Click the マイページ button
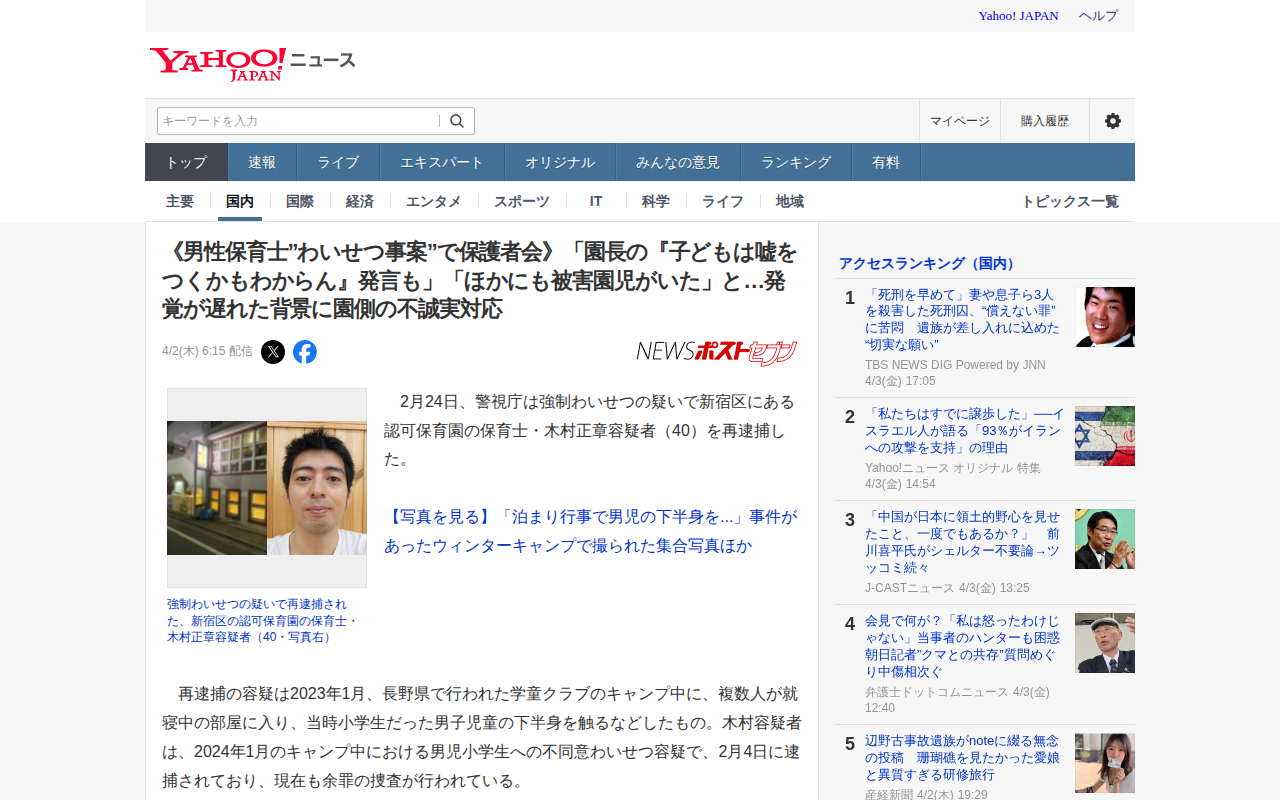Viewport: 1280px width, 800px height. pyautogui.click(x=959, y=121)
